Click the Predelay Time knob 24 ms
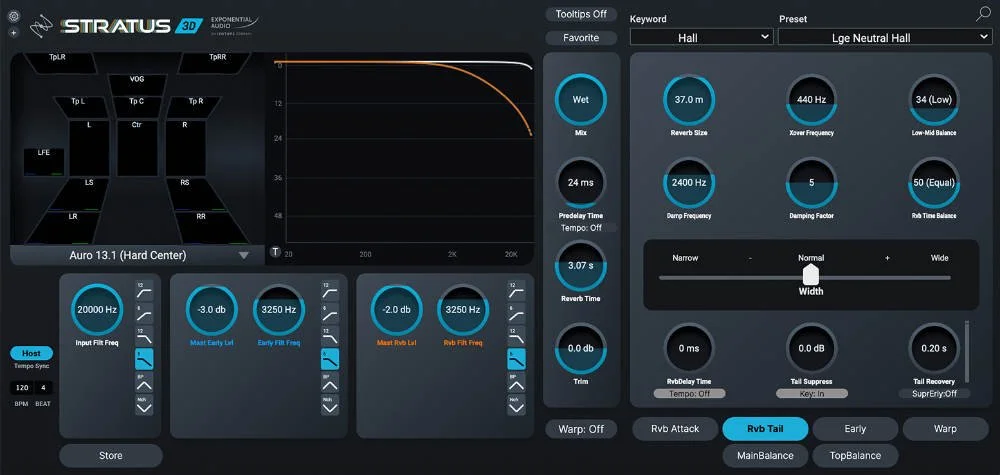Viewport: 1000px width, 475px height. [581, 182]
